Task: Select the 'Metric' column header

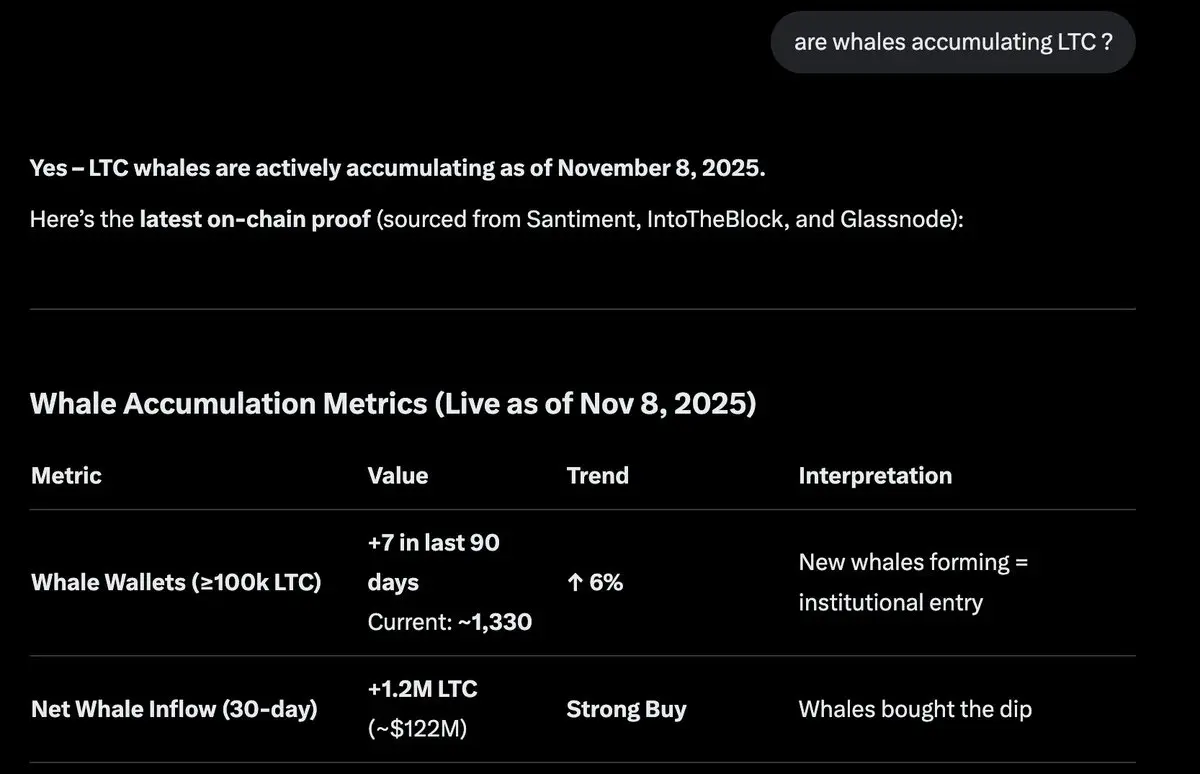Action: [x=66, y=476]
